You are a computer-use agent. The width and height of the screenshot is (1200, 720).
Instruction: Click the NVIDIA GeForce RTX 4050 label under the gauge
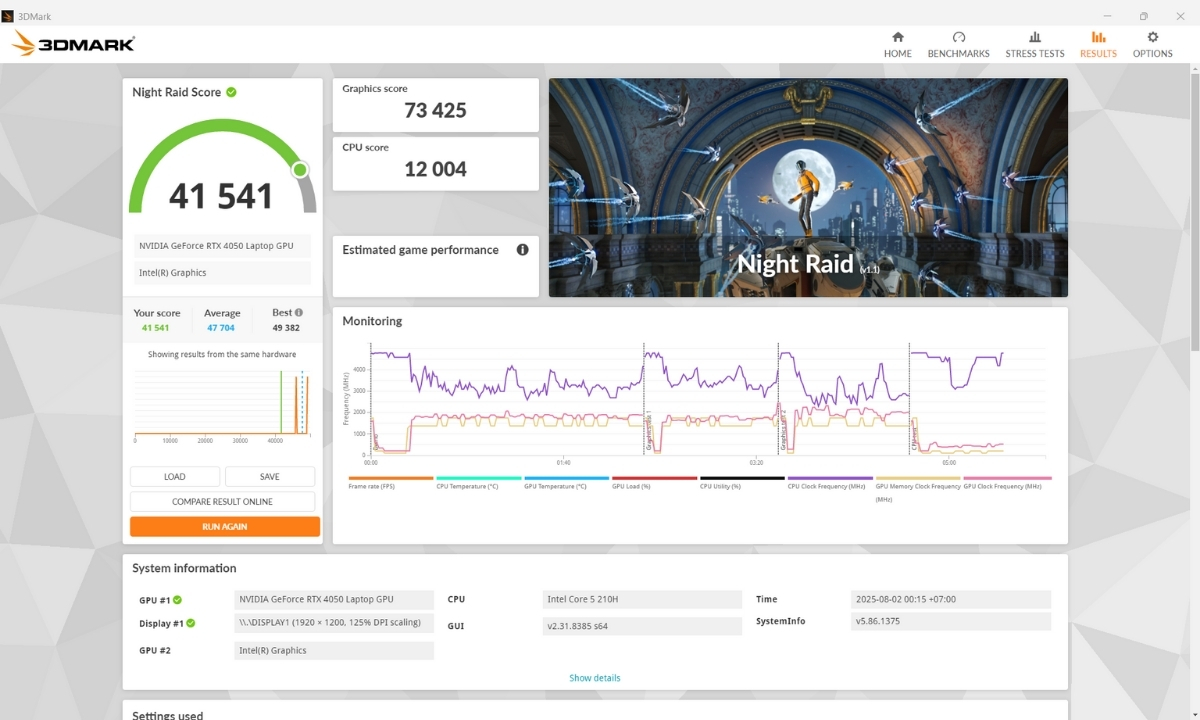point(222,246)
